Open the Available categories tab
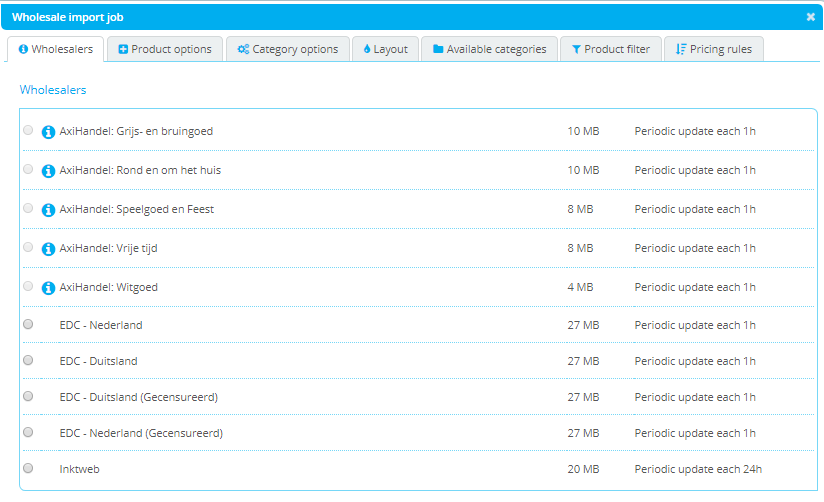 tap(489, 49)
